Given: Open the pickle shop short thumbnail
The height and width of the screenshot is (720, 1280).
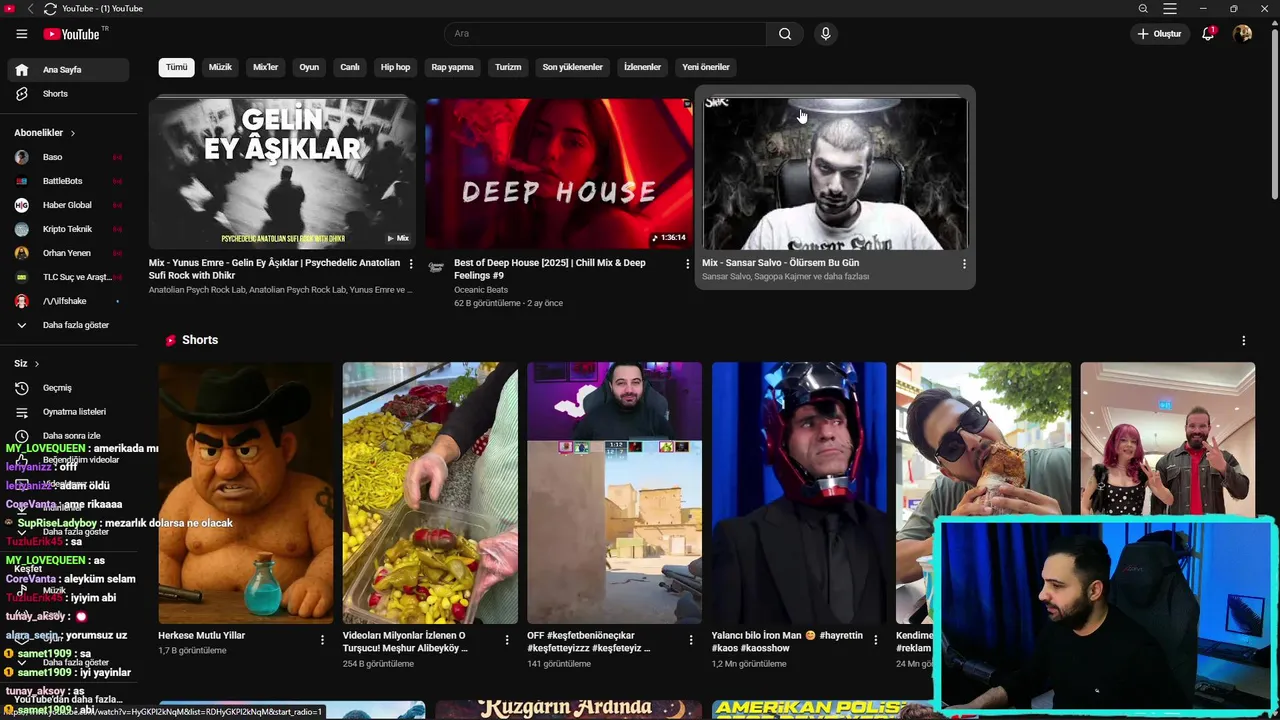Looking at the screenshot, I should pos(430,493).
